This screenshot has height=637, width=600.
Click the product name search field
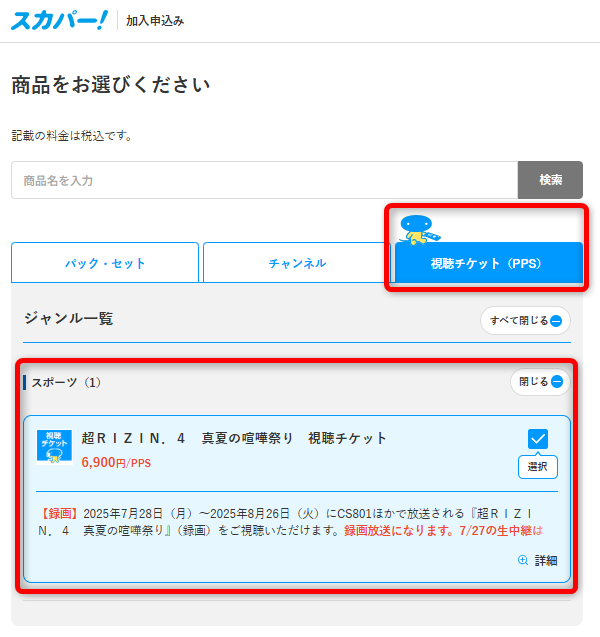[264, 180]
